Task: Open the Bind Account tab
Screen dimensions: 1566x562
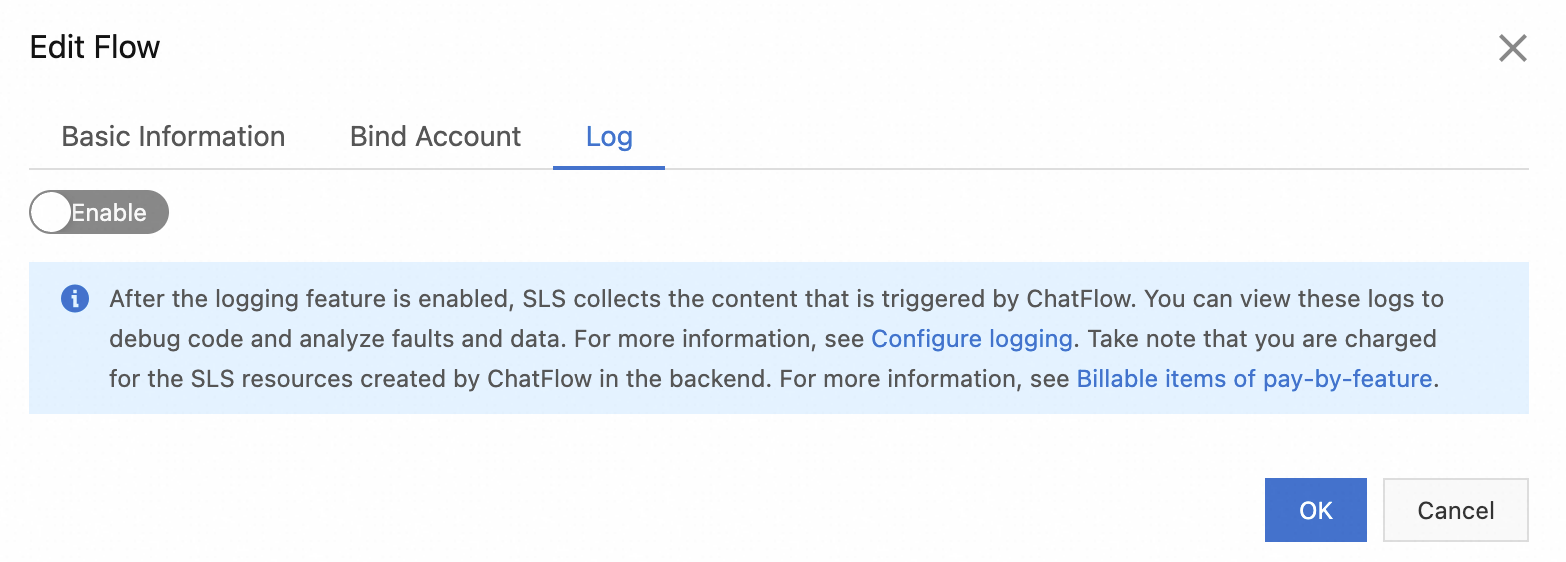Action: [x=435, y=136]
